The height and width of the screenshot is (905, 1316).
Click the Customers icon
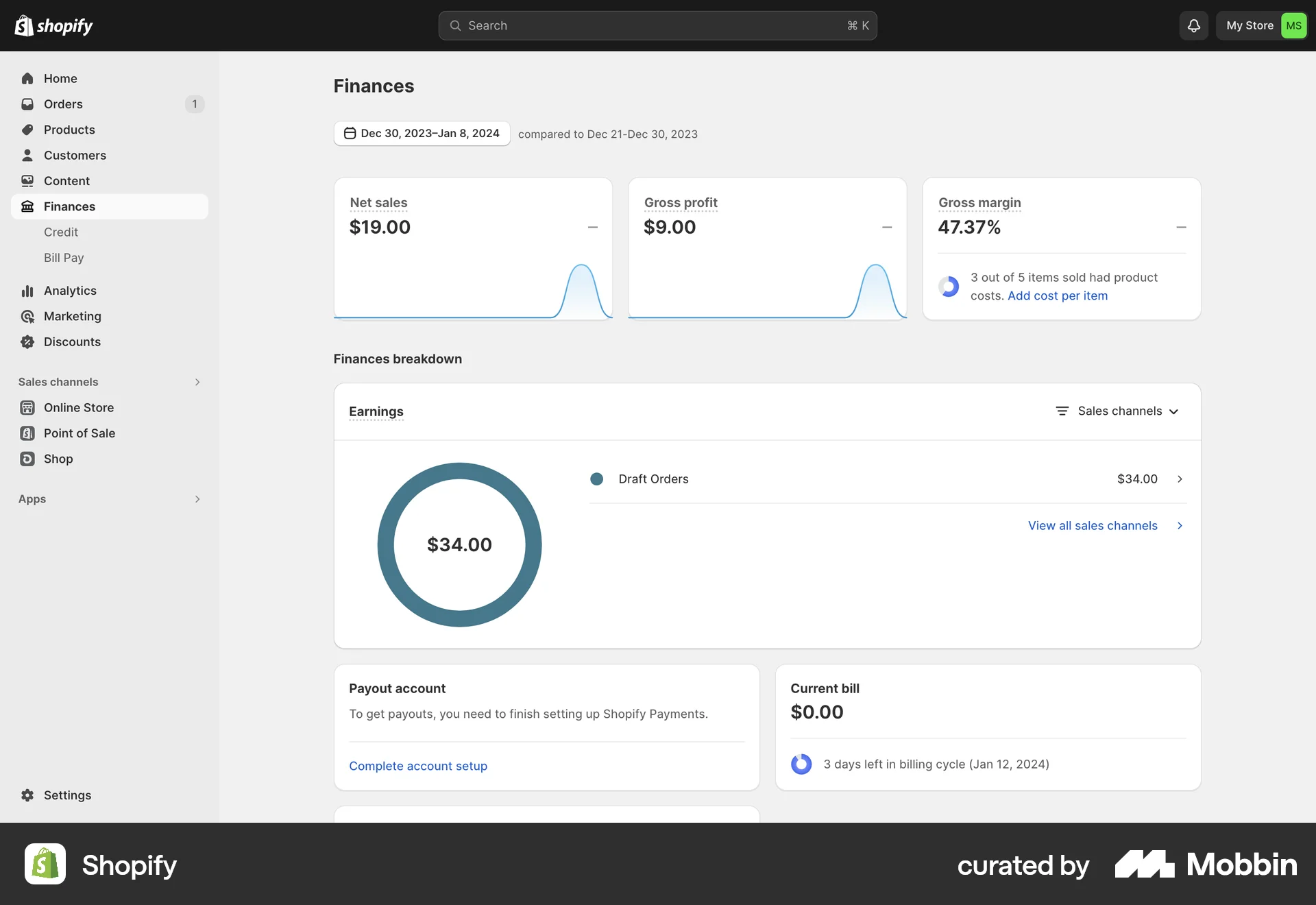click(x=27, y=155)
